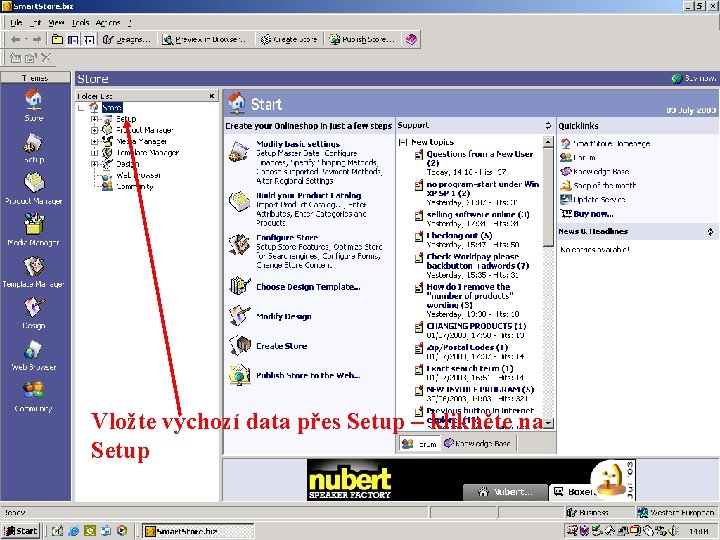Click the yellow folder toolbar icon

pos(57,39)
